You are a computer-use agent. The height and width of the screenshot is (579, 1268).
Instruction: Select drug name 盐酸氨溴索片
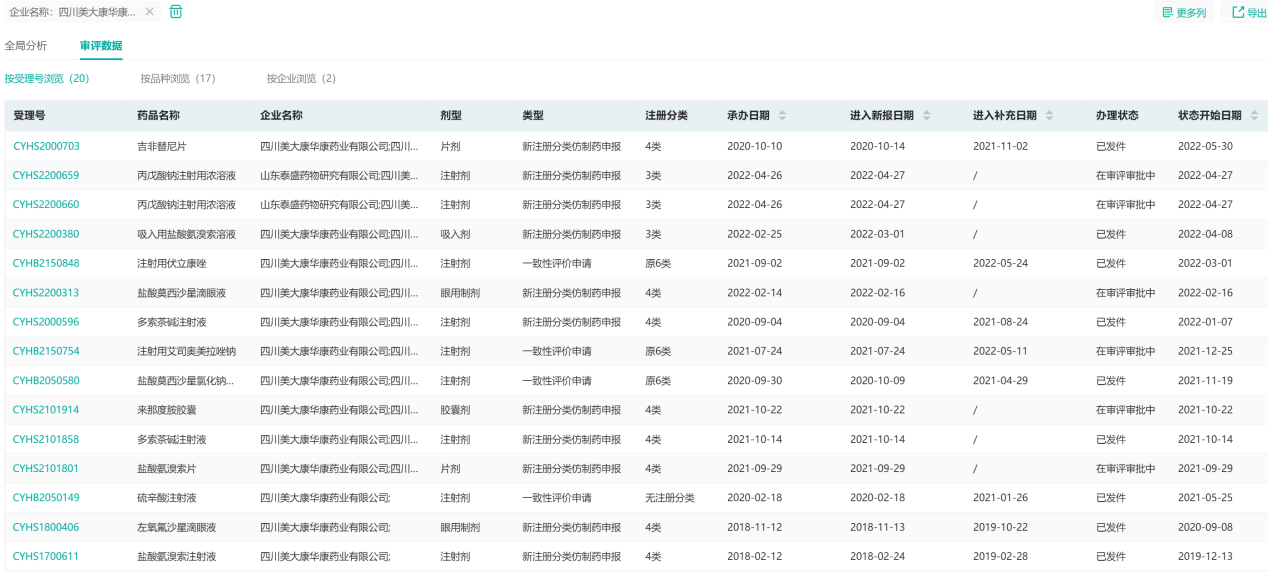(x=167, y=468)
